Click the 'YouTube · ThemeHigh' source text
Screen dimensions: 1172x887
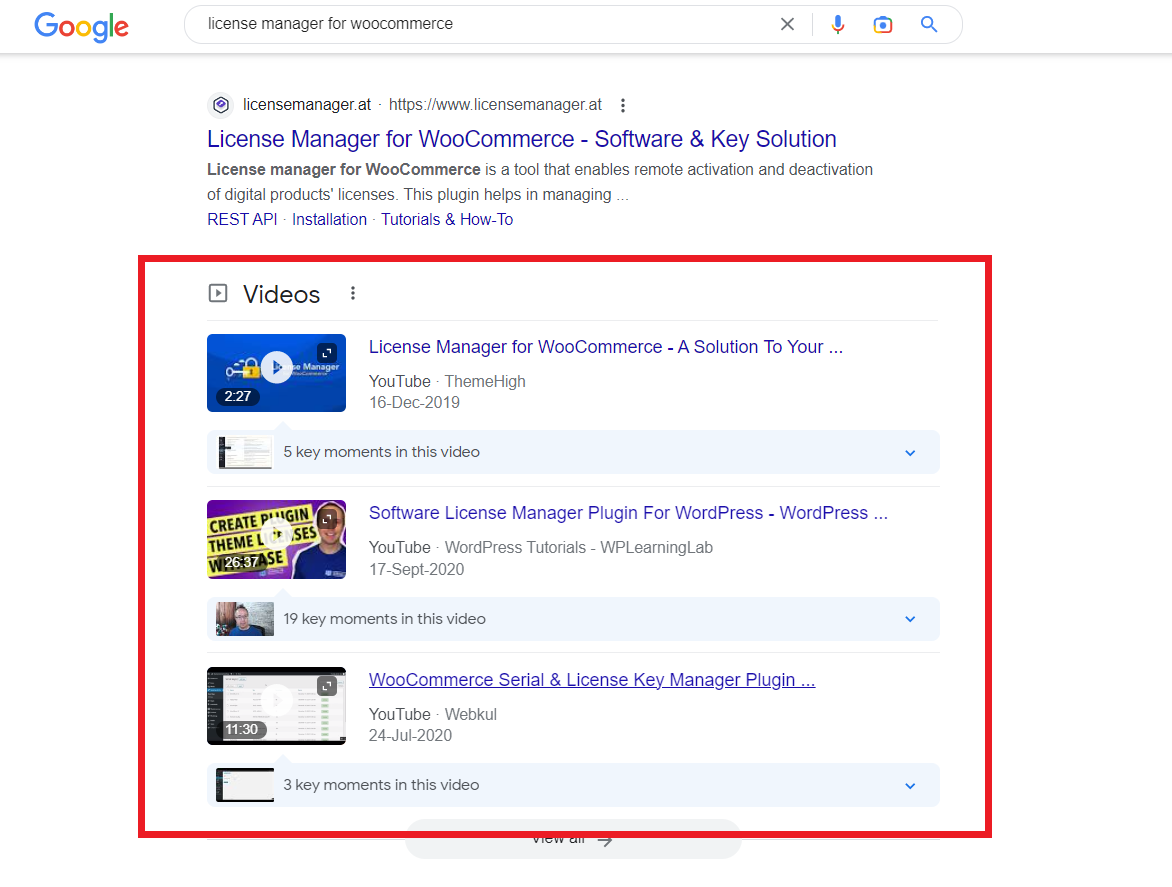pyautogui.click(x=447, y=382)
